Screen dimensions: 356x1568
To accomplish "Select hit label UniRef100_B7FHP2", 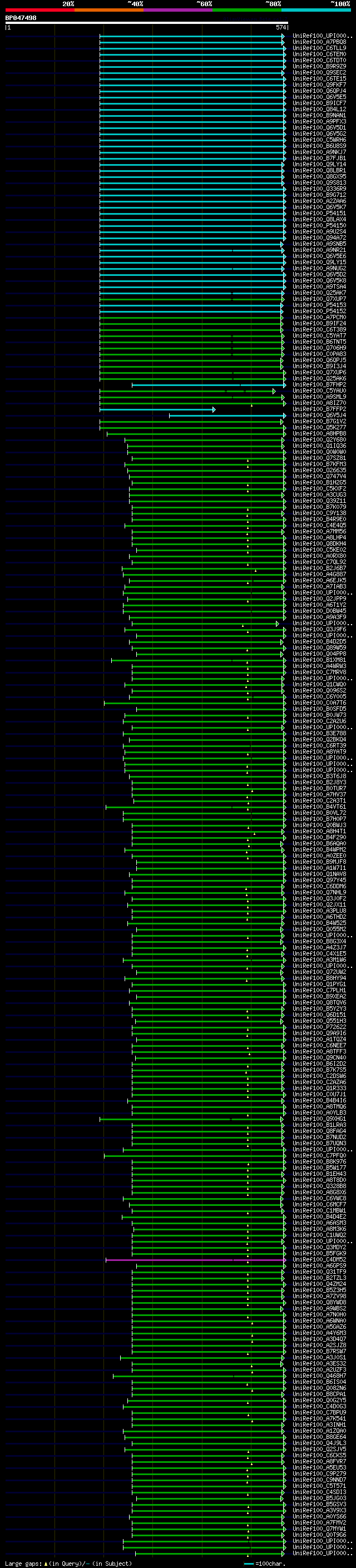I will point(319,385).
